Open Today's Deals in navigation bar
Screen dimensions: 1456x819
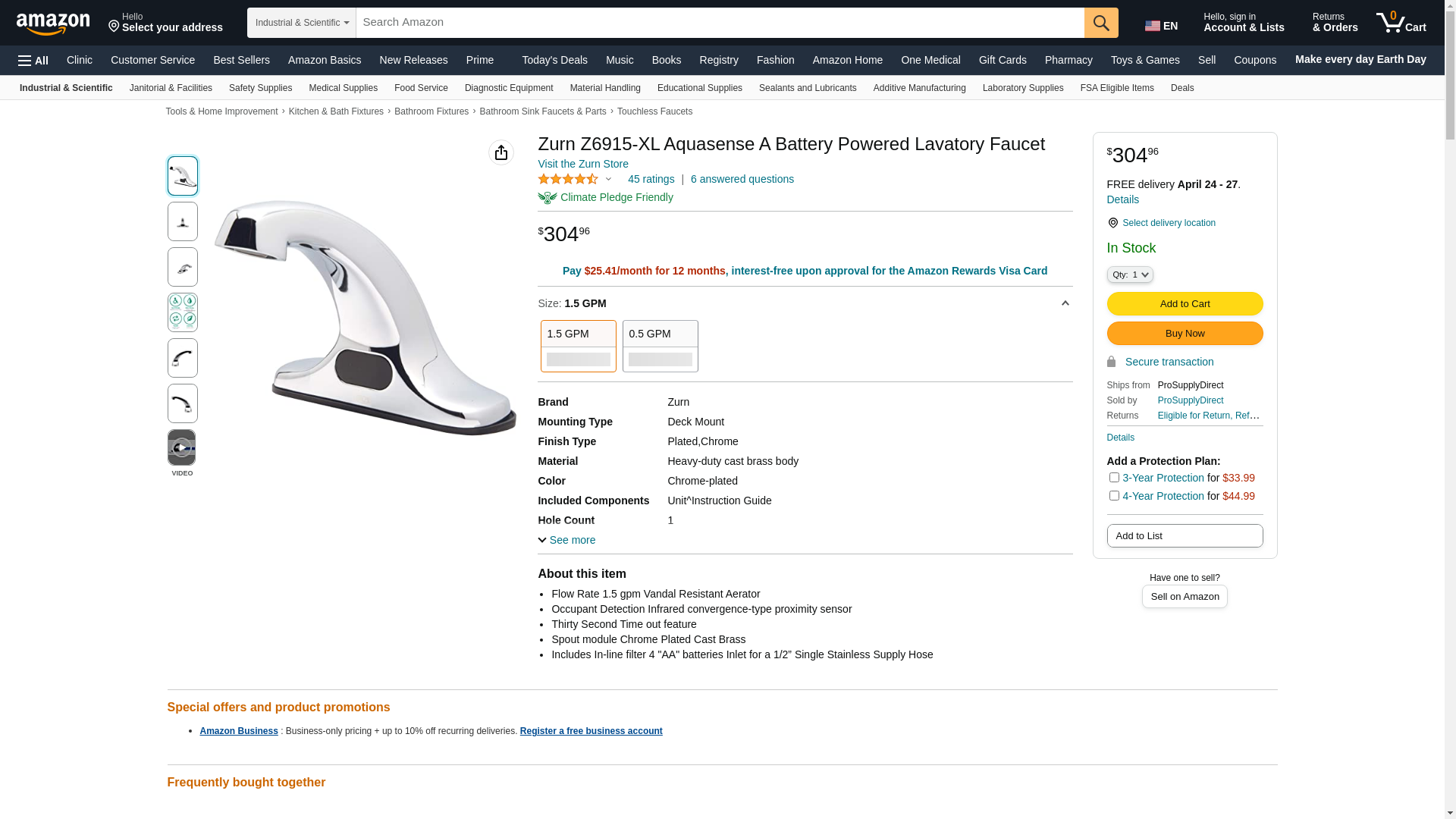(x=554, y=60)
